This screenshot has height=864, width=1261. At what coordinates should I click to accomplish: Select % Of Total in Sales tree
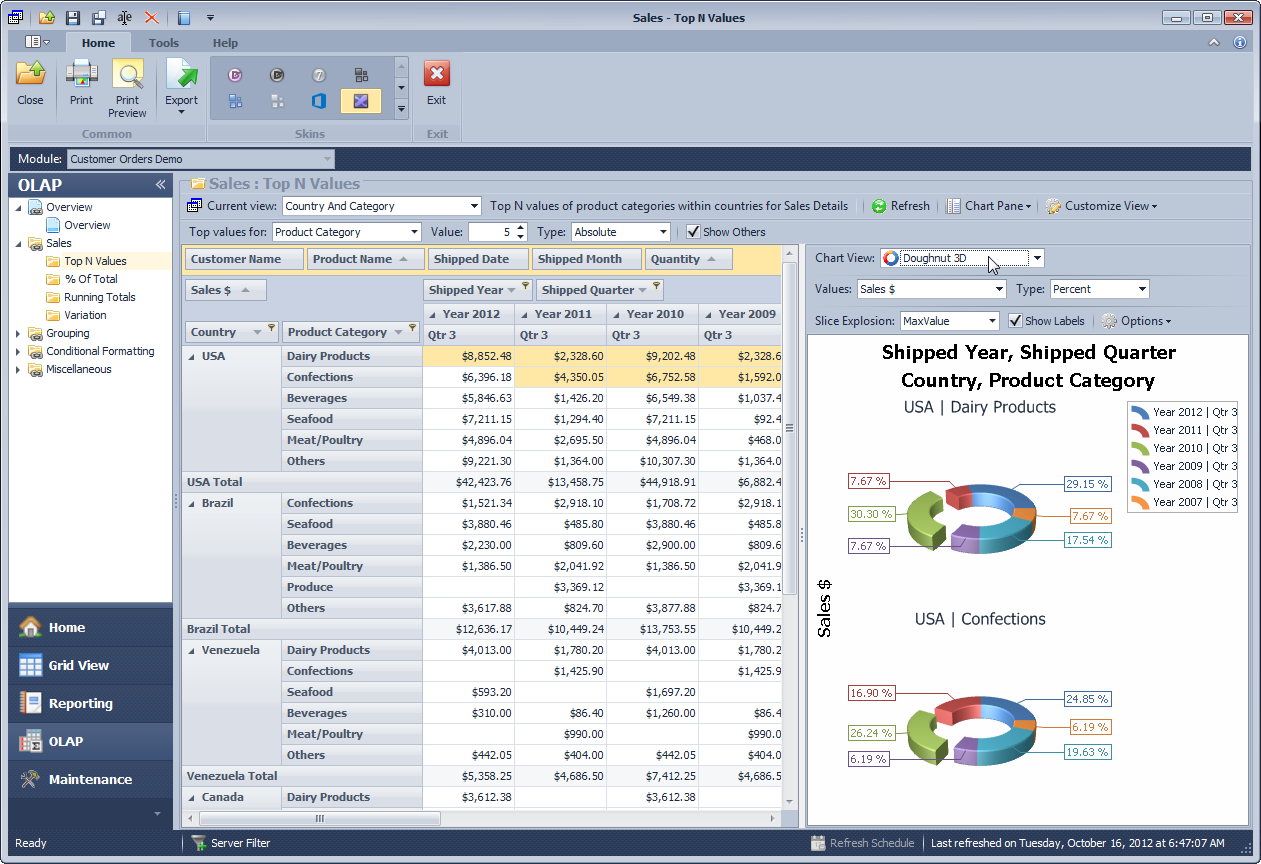click(x=90, y=279)
